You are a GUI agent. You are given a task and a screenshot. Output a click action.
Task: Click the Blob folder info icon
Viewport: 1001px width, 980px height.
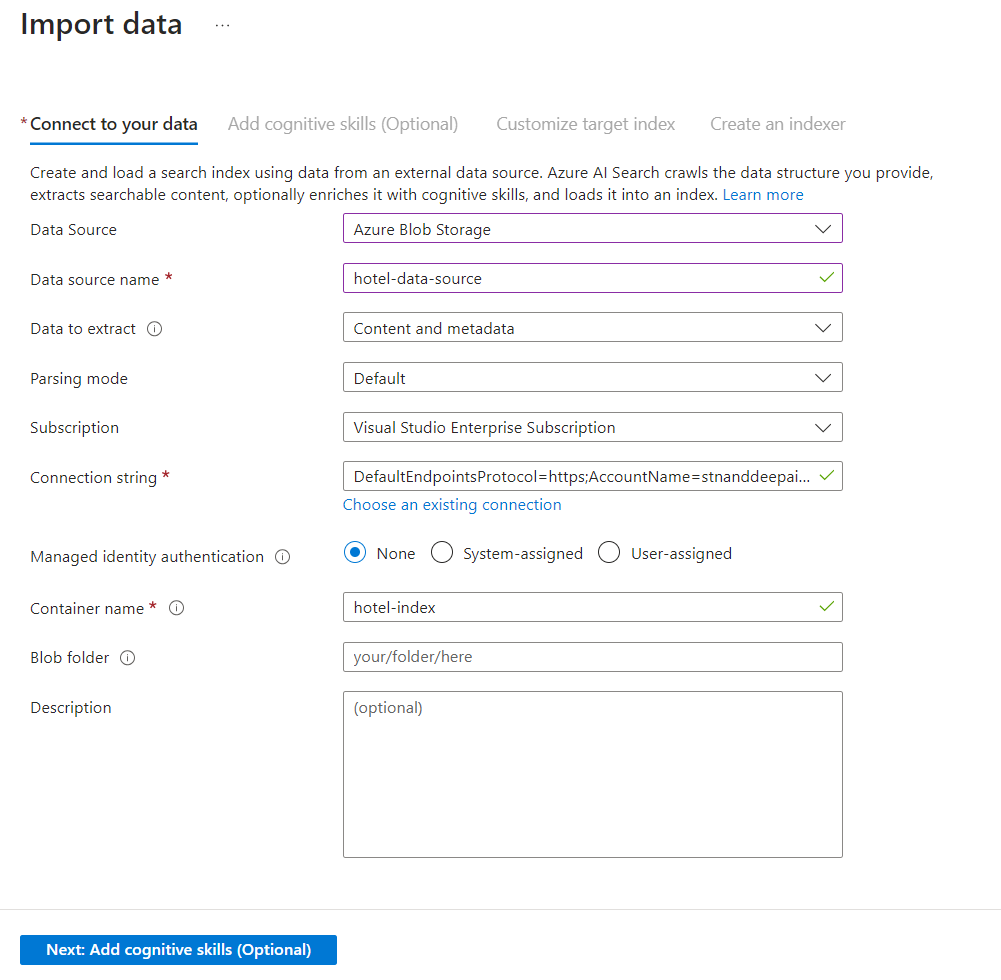click(x=128, y=658)
